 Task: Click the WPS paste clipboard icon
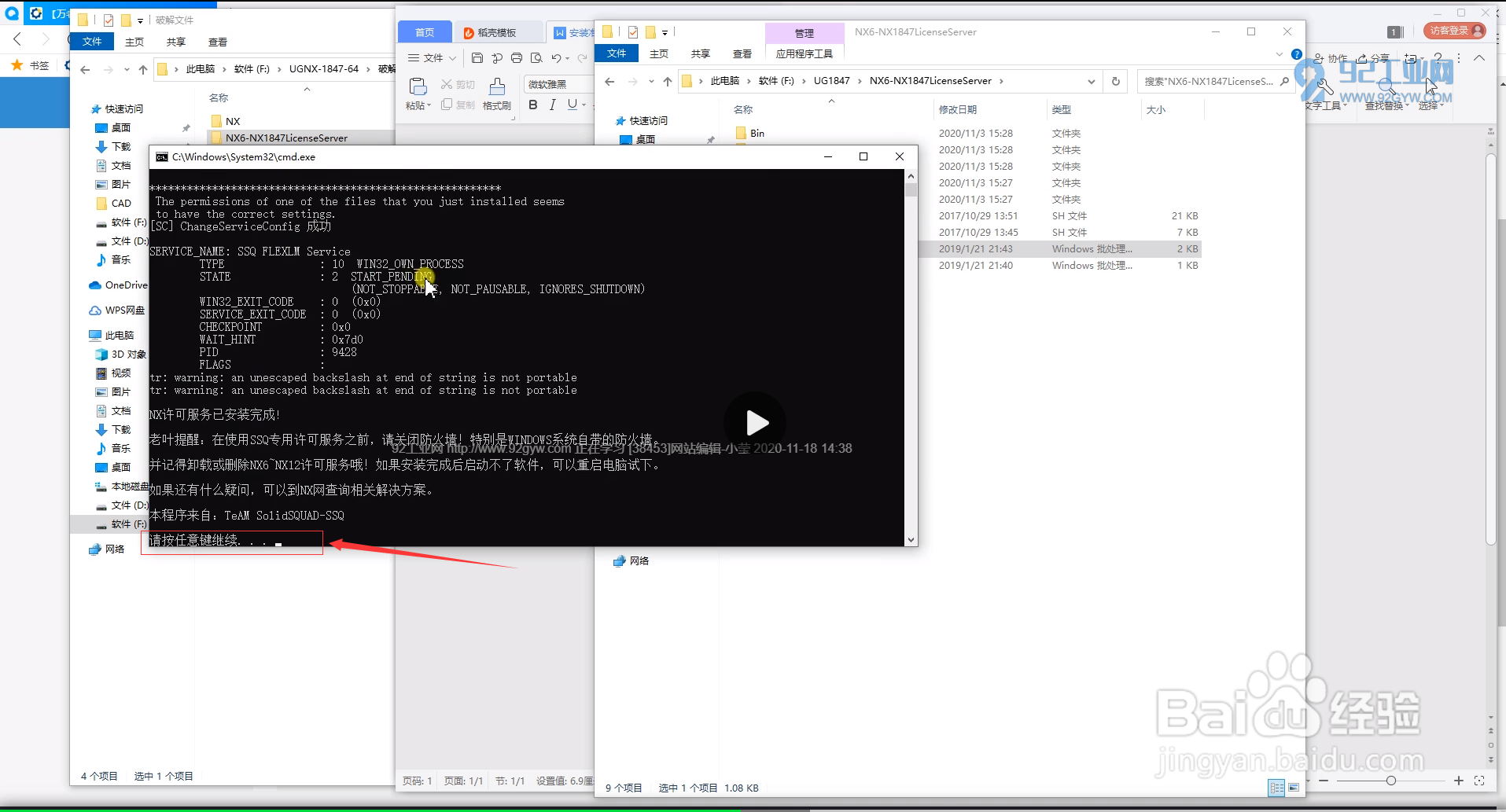coord(418,86)
